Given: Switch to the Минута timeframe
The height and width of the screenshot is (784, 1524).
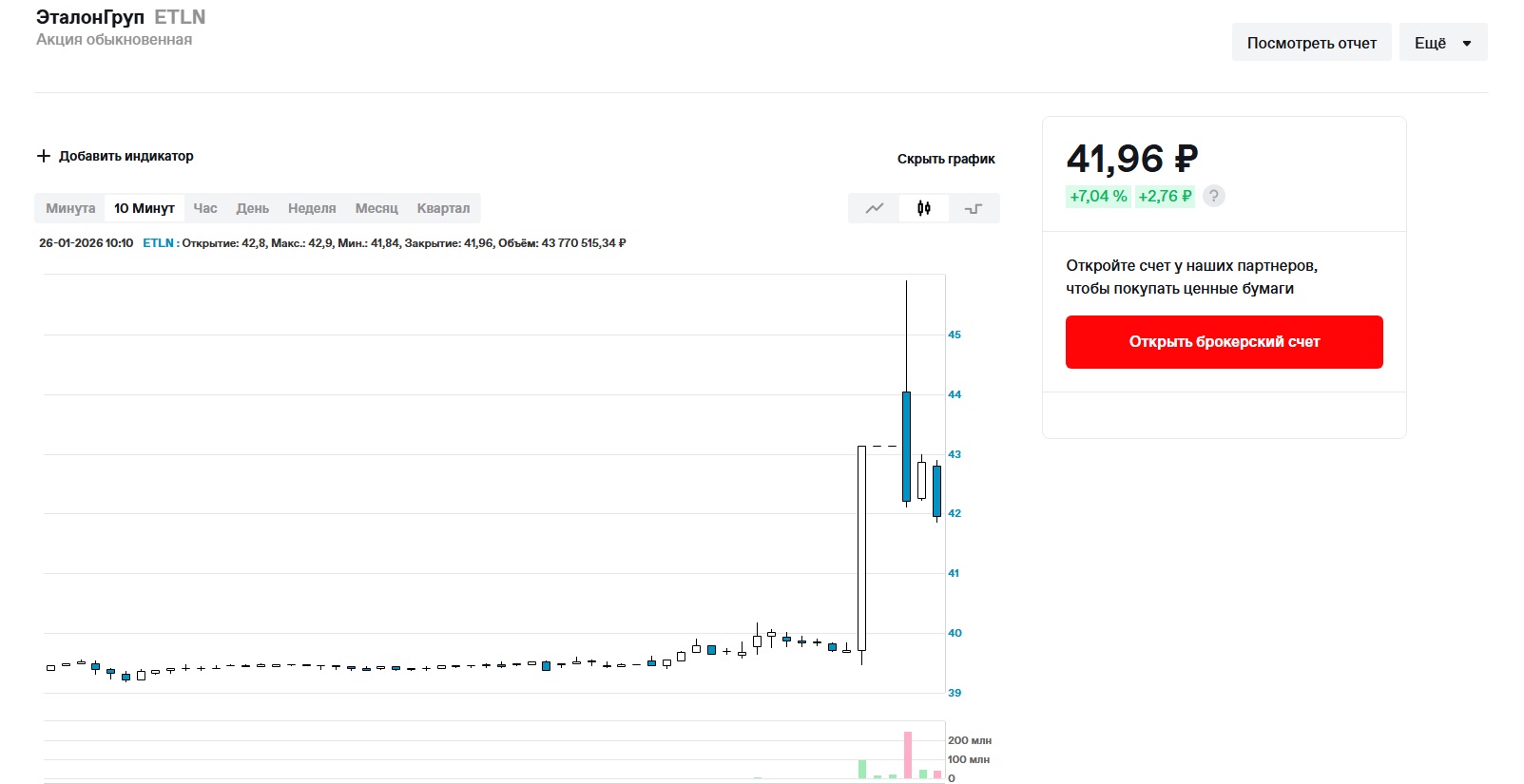Looking at the screenshot, I should (x=70, y=208).
